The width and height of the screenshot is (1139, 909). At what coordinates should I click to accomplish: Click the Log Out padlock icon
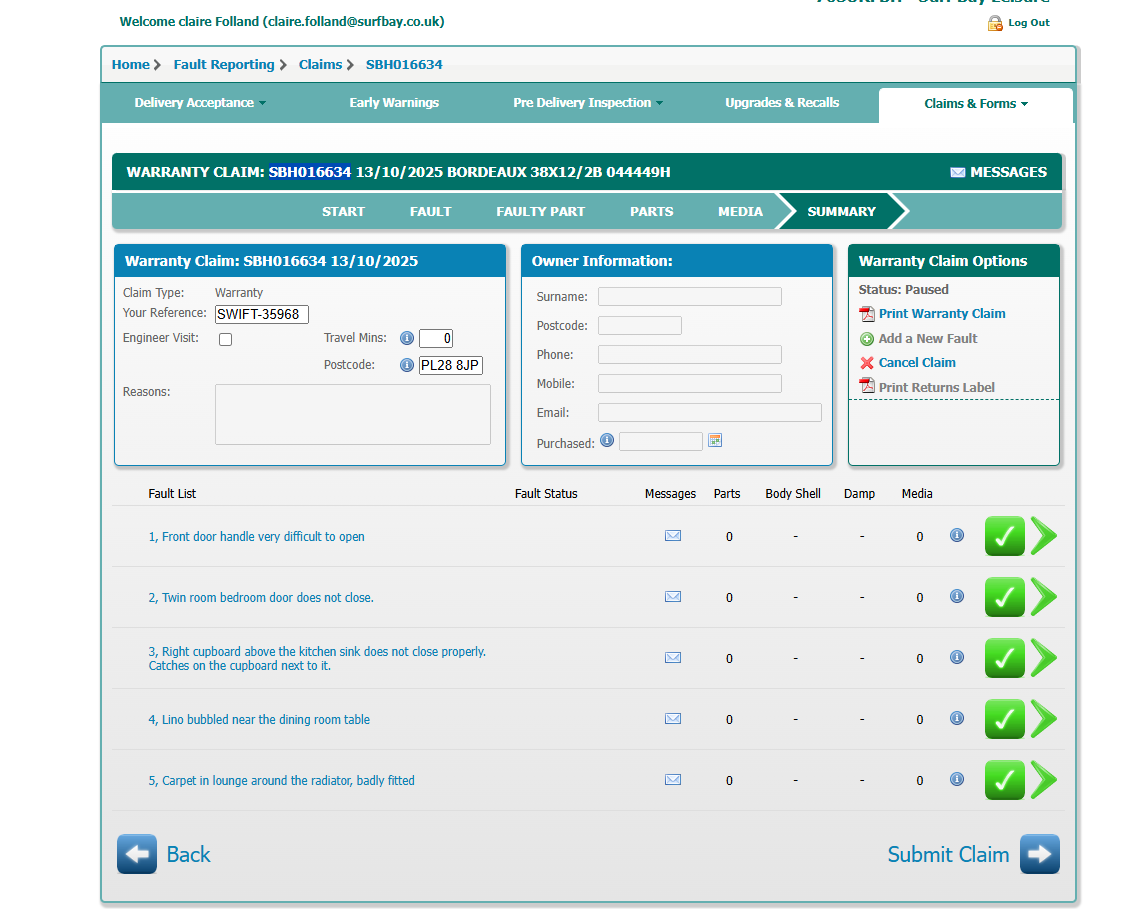pyautogui.click(x=995, y=23)
